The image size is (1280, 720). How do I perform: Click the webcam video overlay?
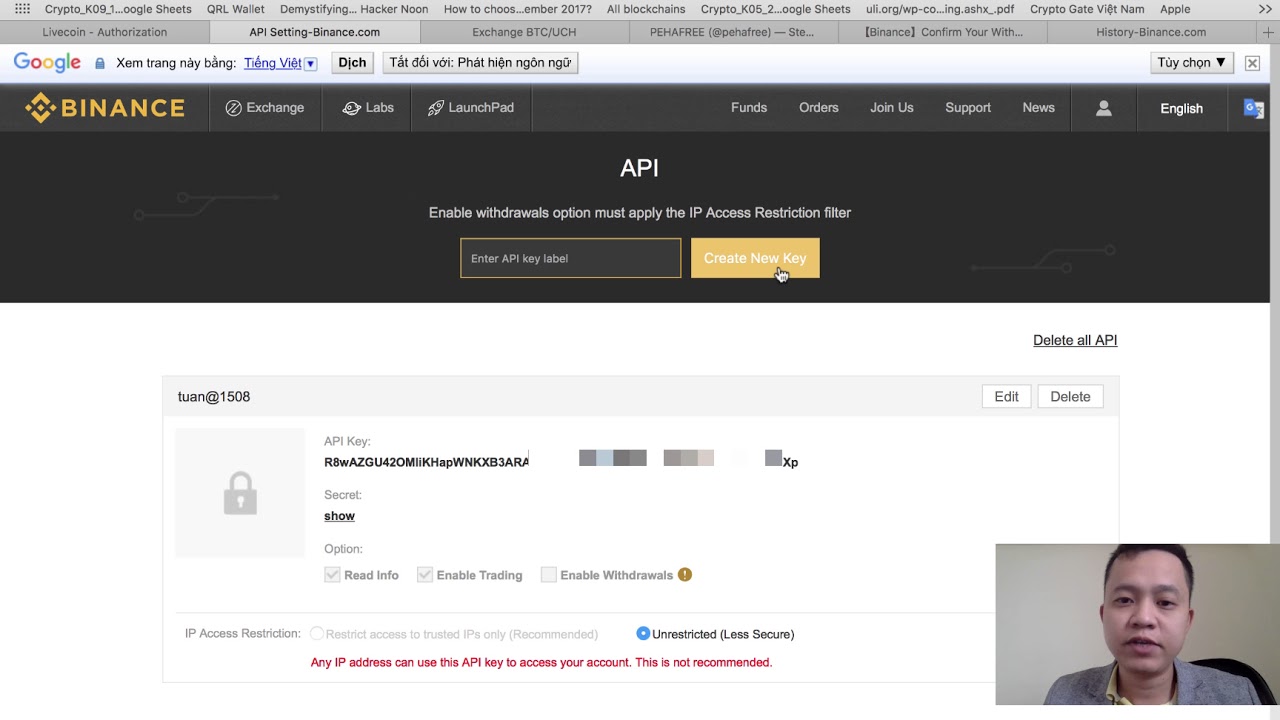click(1138, 625)
